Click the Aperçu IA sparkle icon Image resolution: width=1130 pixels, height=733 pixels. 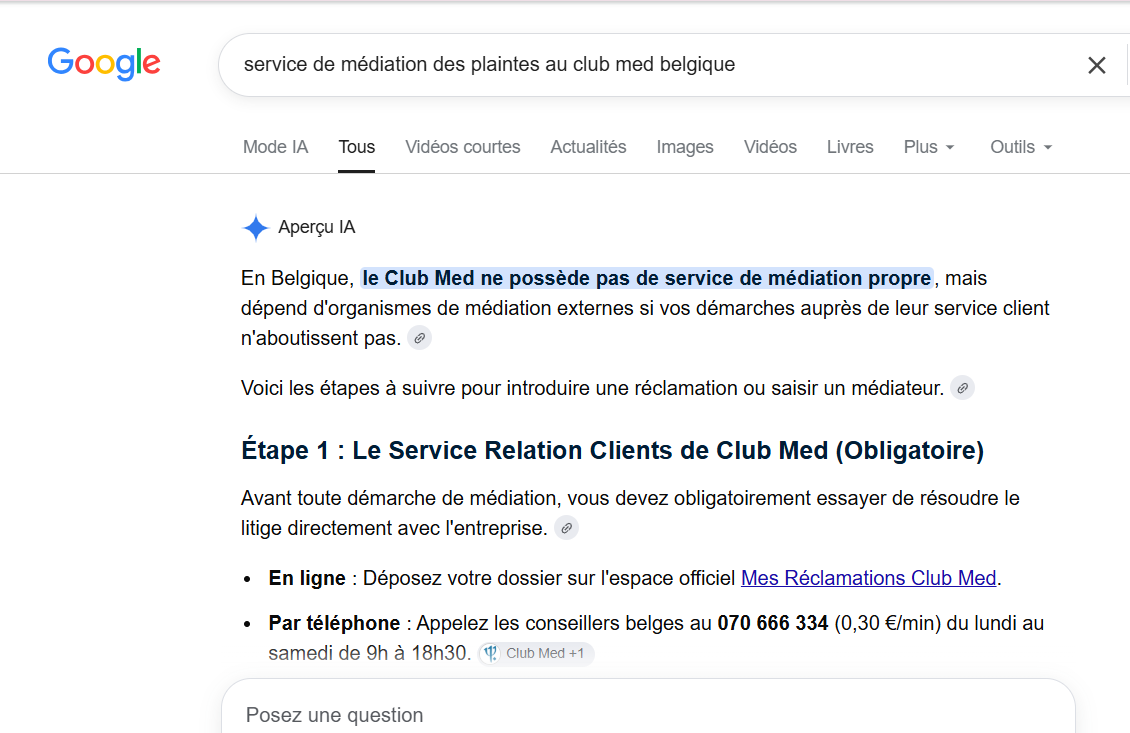(255, 228)
